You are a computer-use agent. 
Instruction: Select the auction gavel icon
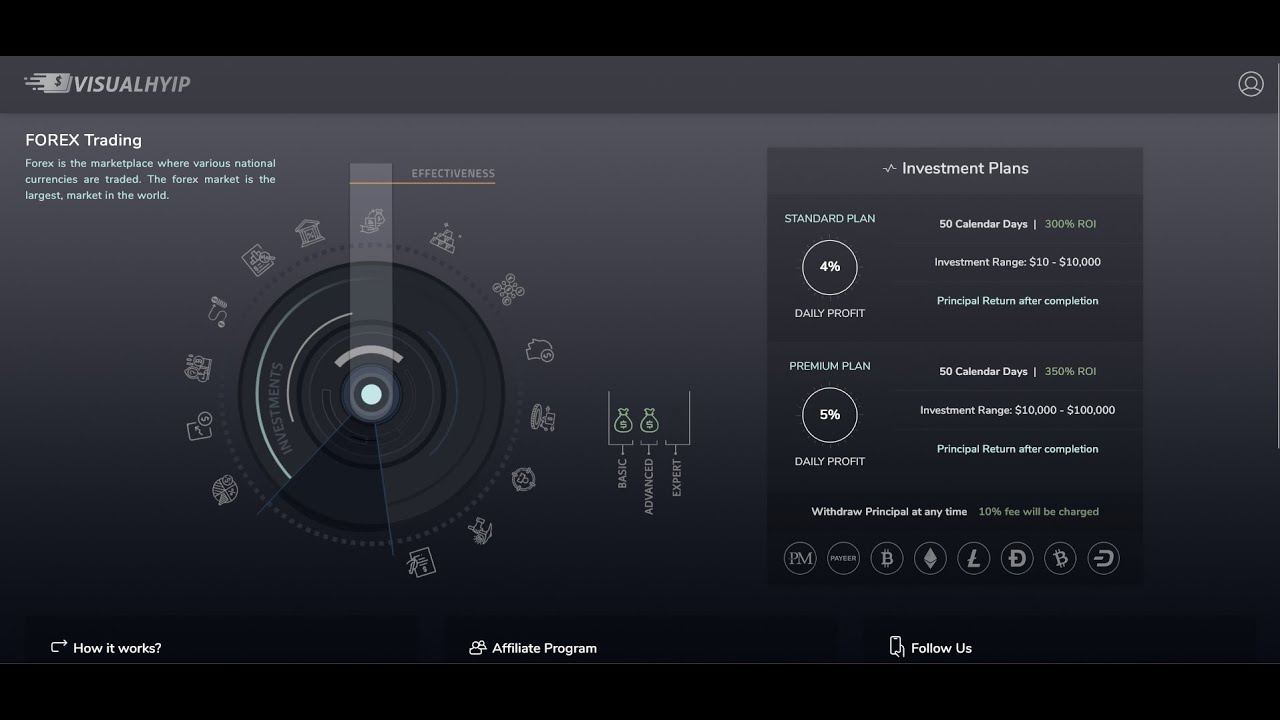[x=481, y=530]
